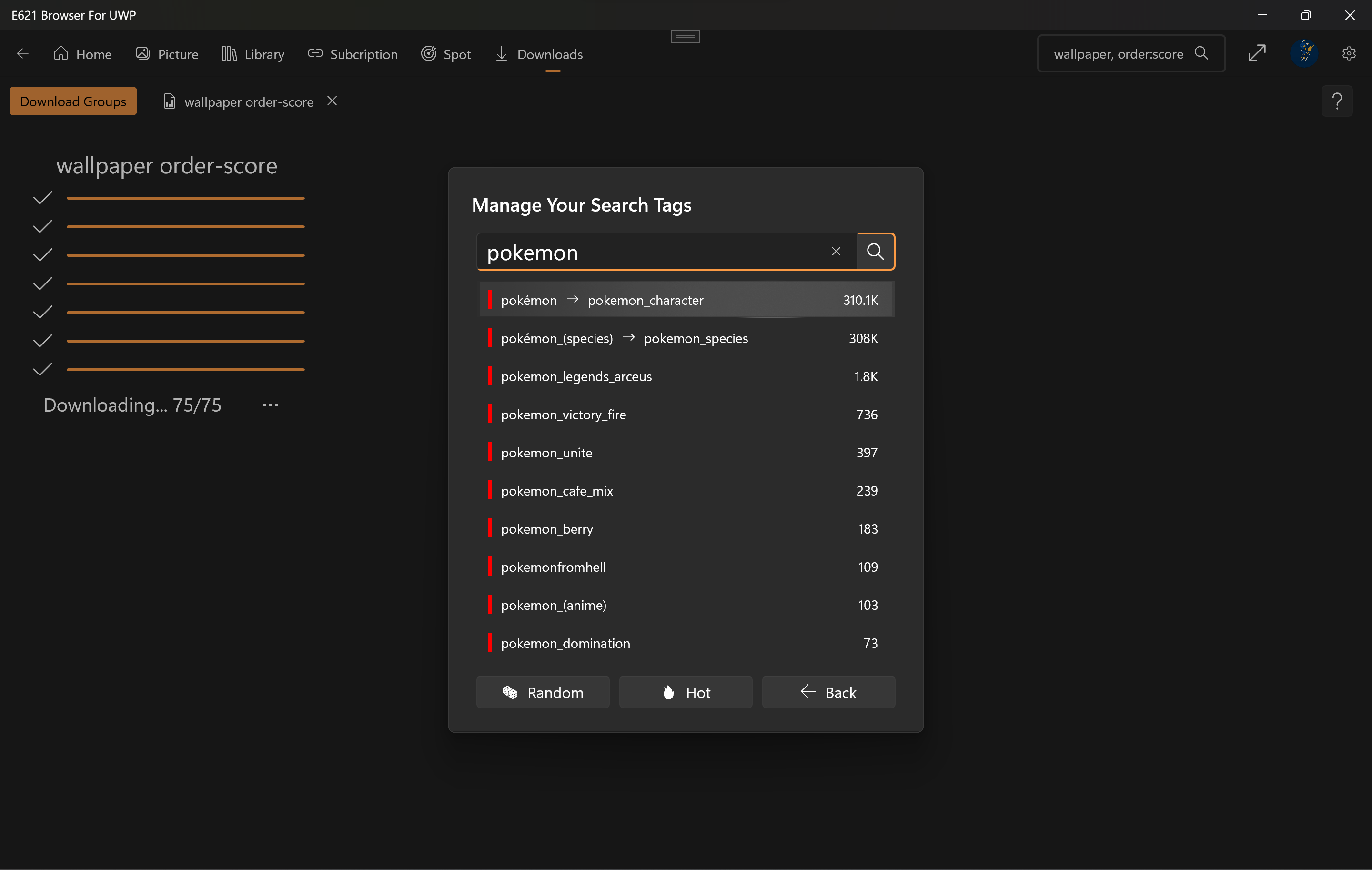Close the wallpaper order-score tab
The width and height of the screenshot is (1372, 870).
click(332, 101)
